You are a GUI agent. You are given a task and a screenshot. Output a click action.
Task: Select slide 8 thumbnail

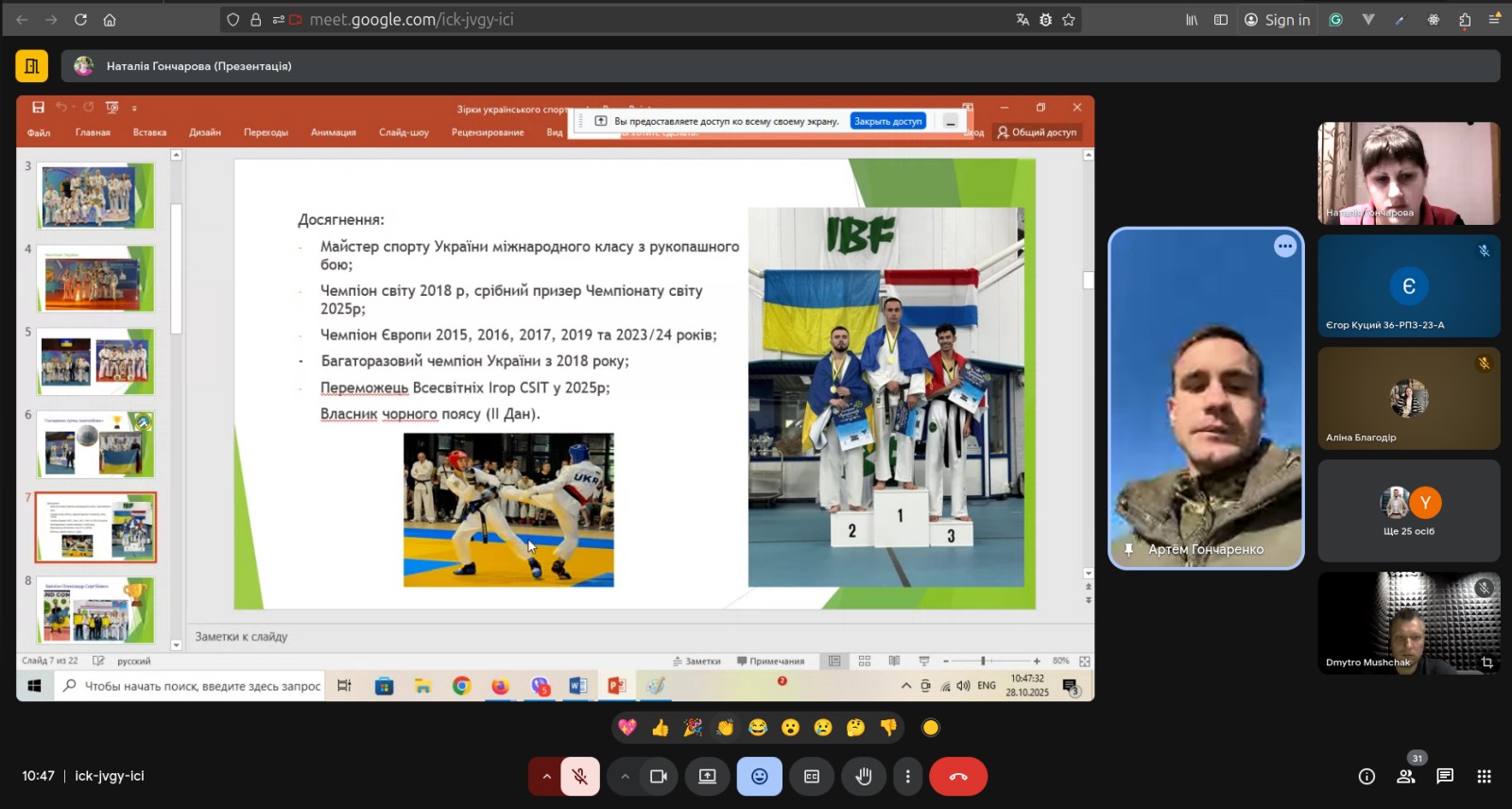(x=95, y=611)
